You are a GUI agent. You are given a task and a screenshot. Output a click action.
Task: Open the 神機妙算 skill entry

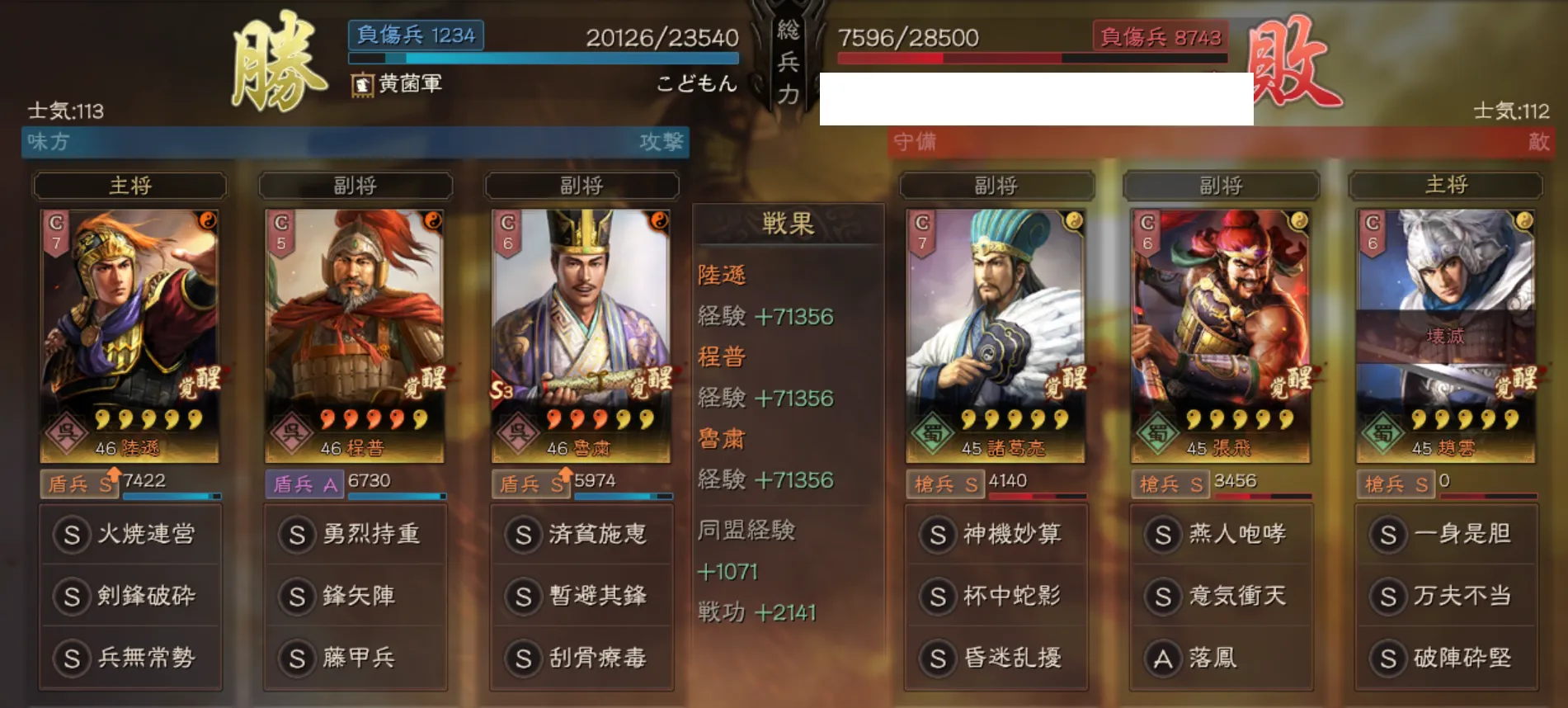(996, 535)
